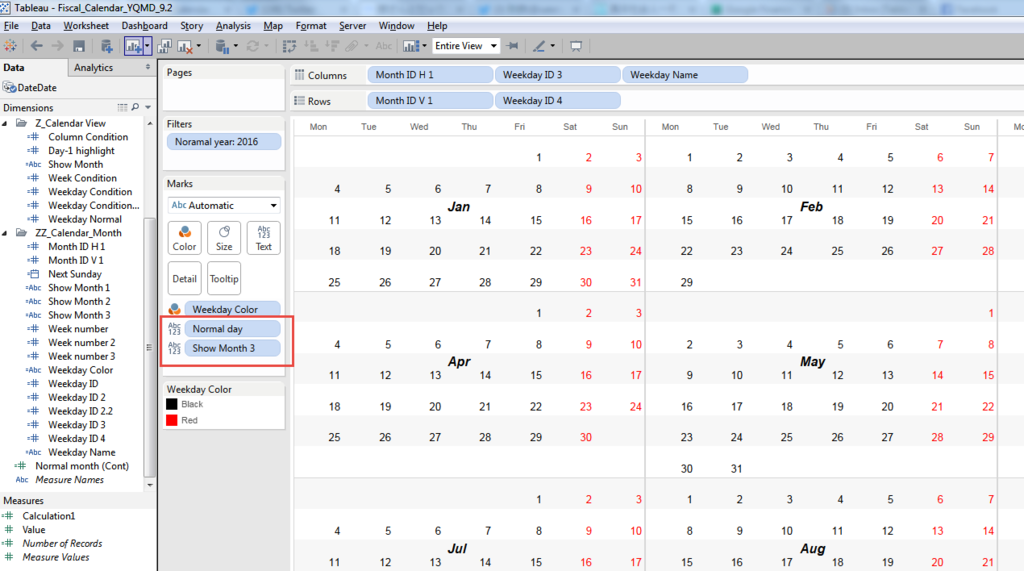This screenshot has height=571, width=1024.
Task: Click the Highlight pen icon
Action: tap(539, 46)
